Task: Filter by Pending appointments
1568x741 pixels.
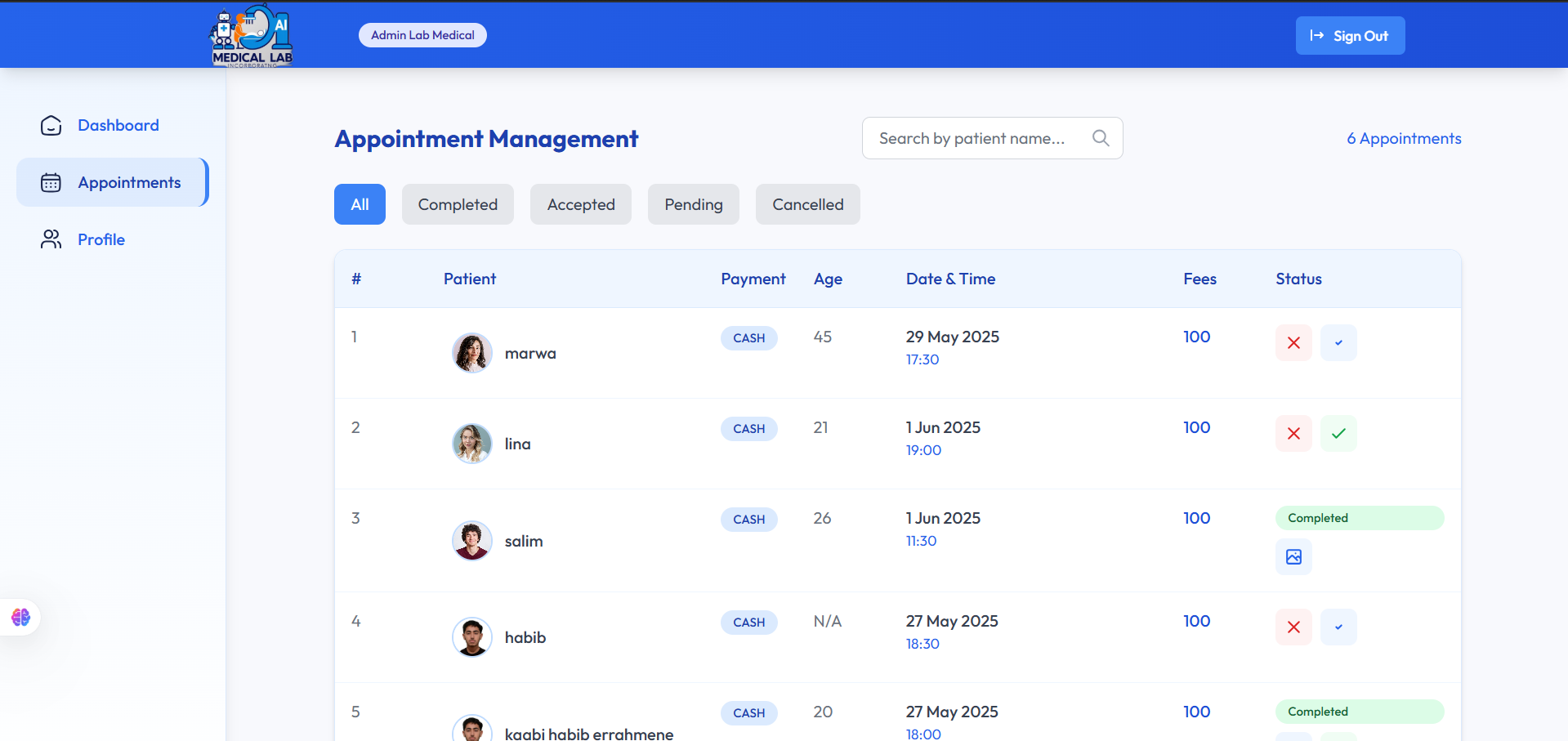Action: click(x=693, y=204)
